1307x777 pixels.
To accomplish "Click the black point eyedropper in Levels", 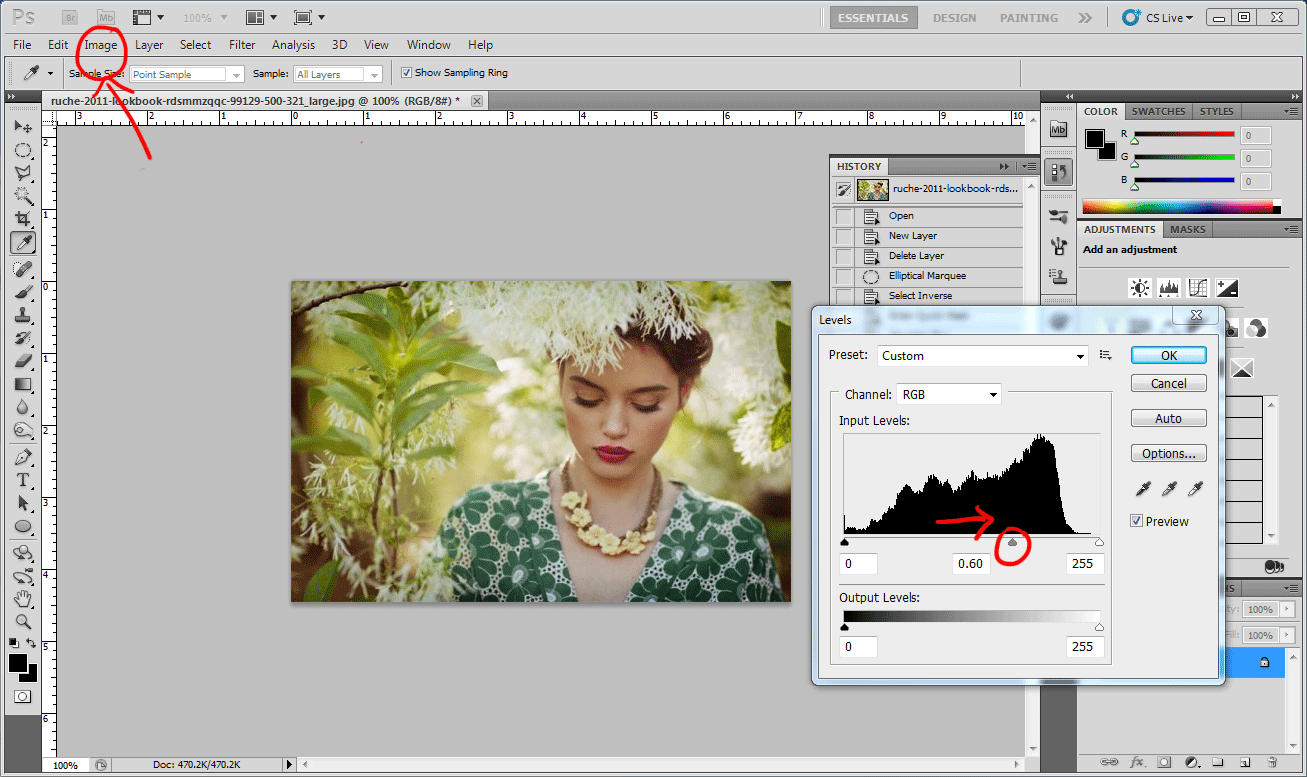I will pyautogui.click(x=1143, y=489).
